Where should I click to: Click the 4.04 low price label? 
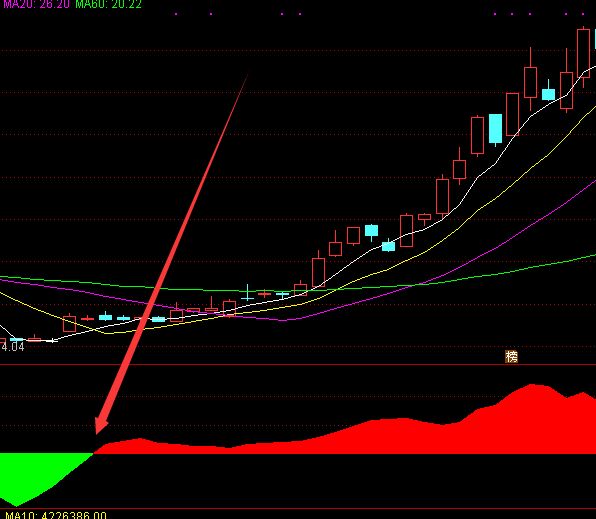point(12,346)
